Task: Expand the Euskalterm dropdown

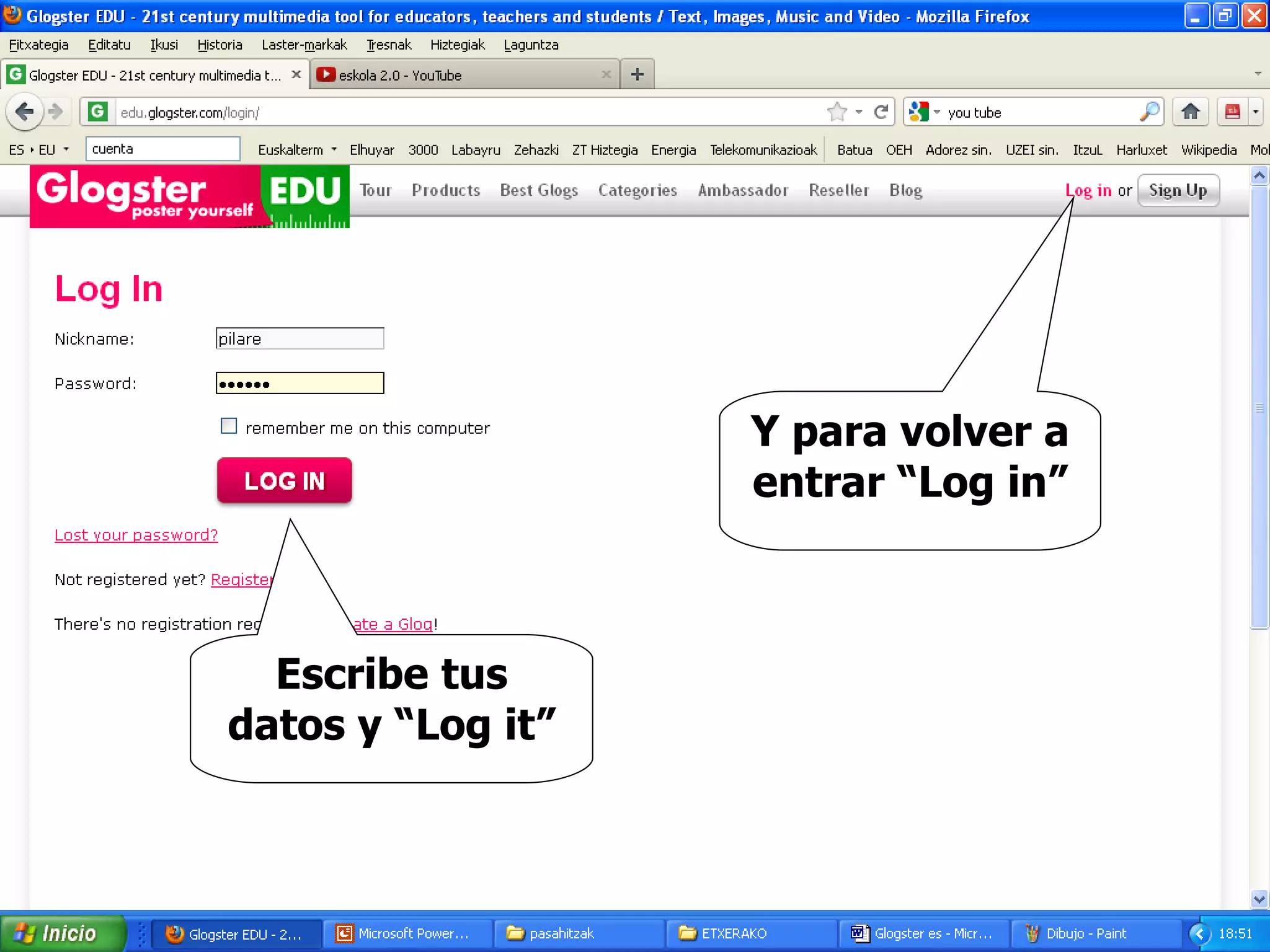Action: (x=334, y=149)
